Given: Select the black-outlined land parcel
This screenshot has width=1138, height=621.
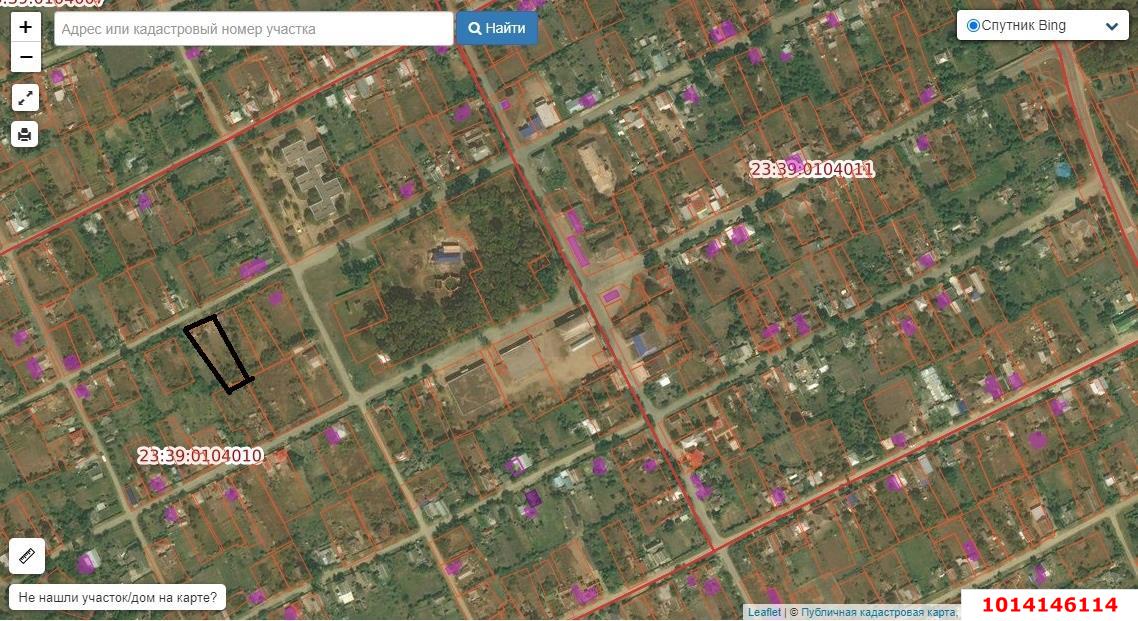Looking at the screenshot, I should coord(218,354).
